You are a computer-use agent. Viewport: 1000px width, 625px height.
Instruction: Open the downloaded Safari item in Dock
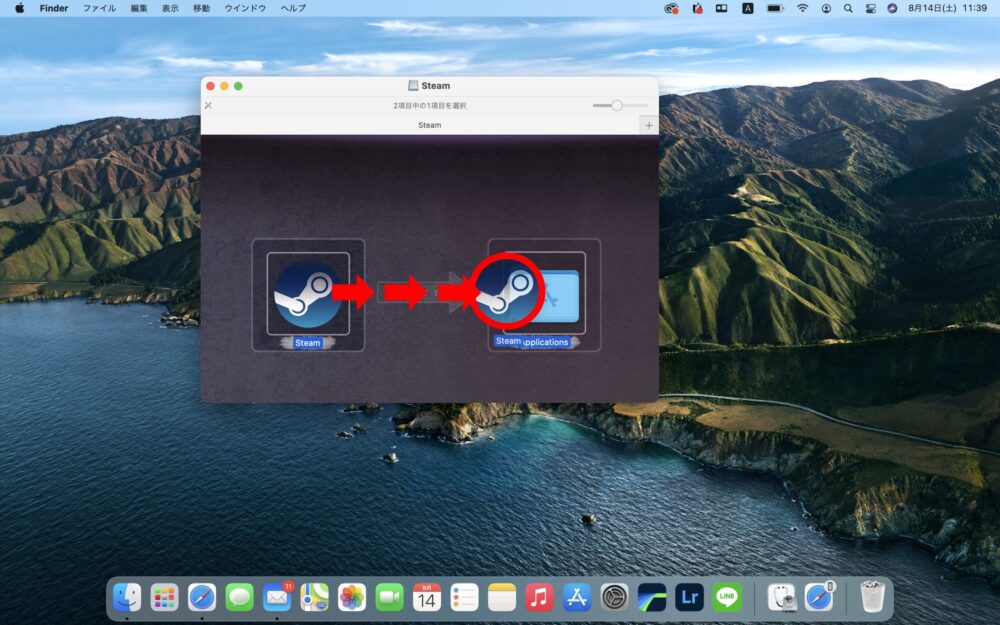tap(819, 598)
